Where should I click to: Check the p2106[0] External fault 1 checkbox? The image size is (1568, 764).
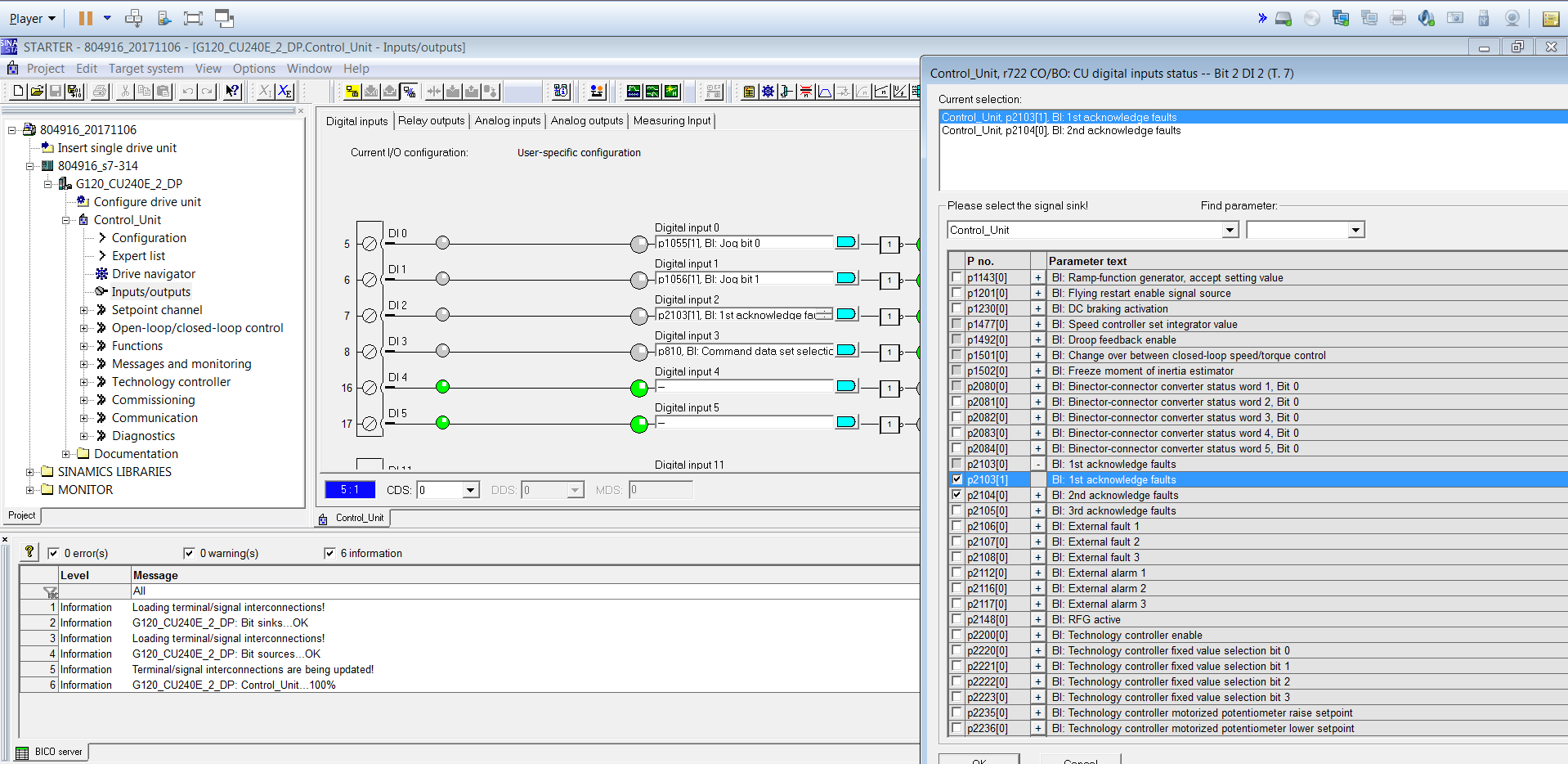[x=956, y=526]
